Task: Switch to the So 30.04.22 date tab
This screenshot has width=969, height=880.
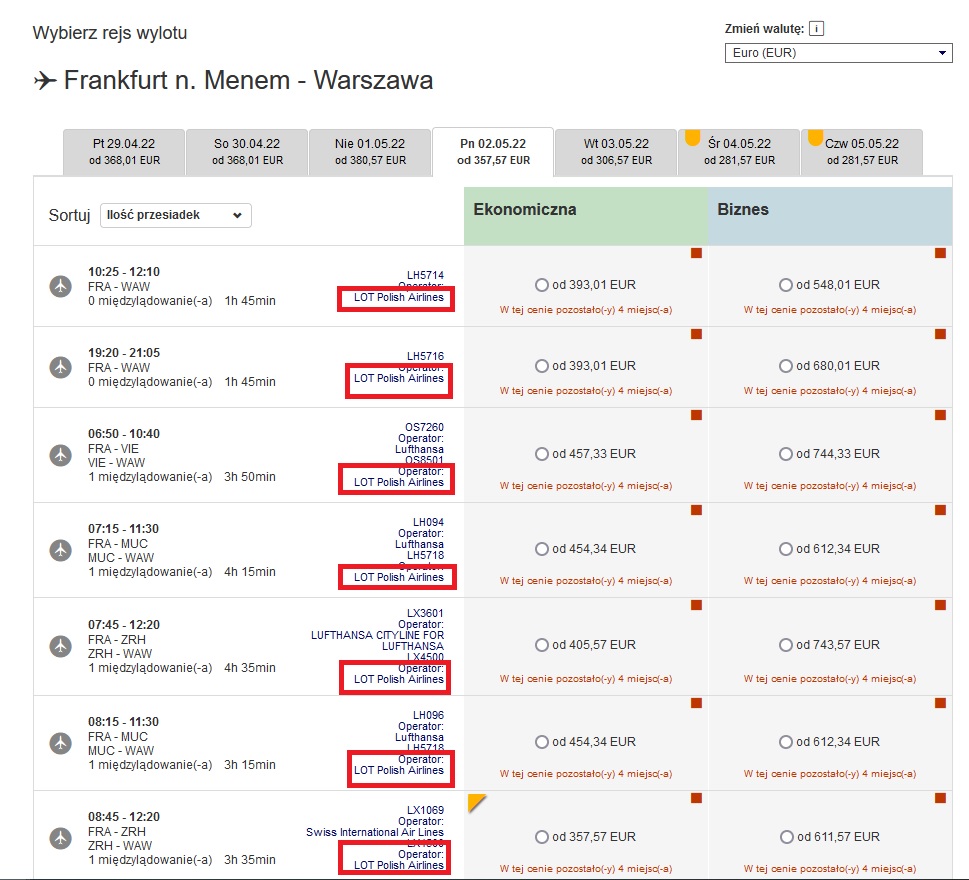Action: (x=247, y=152)
